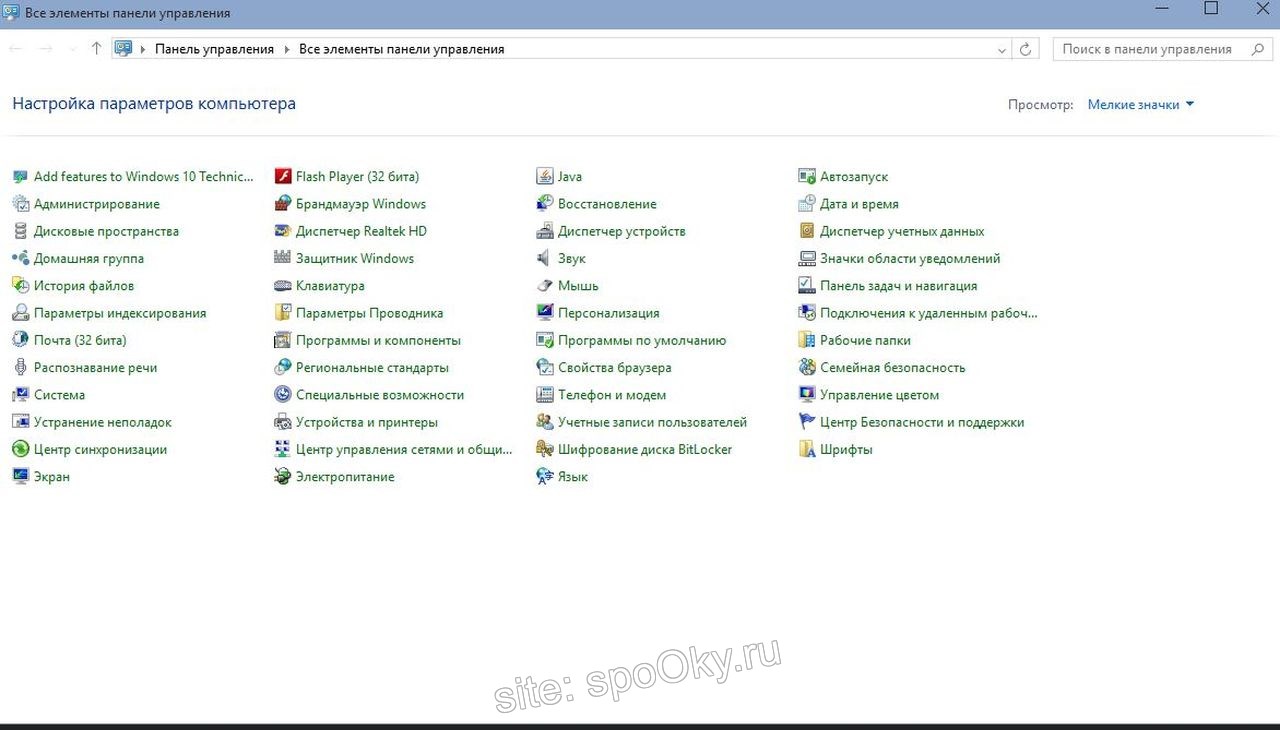
Task: Open the Диспетчер Realtek HD icon
Action: point(283,231)
